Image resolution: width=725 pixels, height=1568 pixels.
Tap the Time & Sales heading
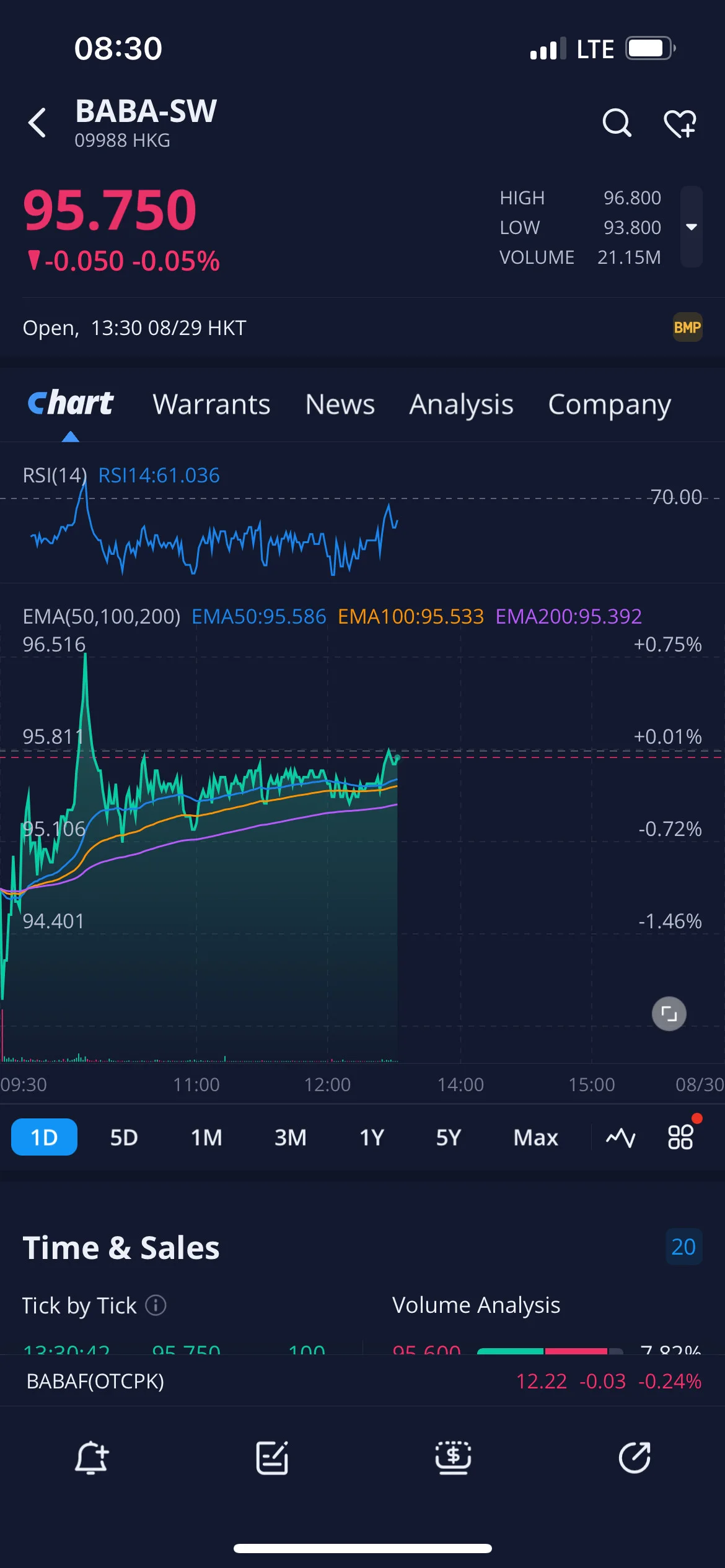pyautogui.click(x=121, y=1248)
